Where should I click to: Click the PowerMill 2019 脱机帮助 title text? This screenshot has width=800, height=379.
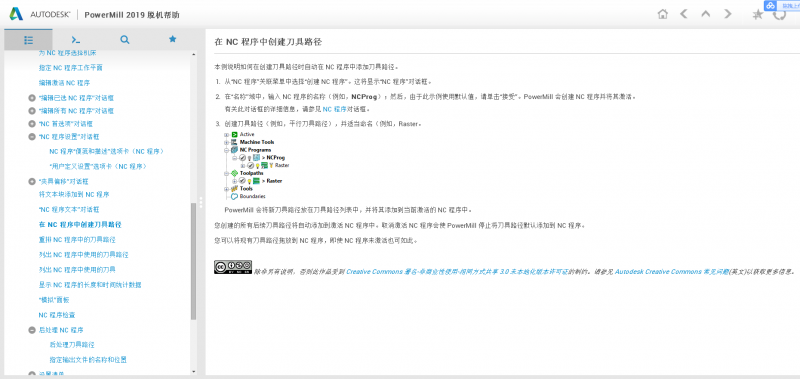pyautogui.click(x=132, y=15)
